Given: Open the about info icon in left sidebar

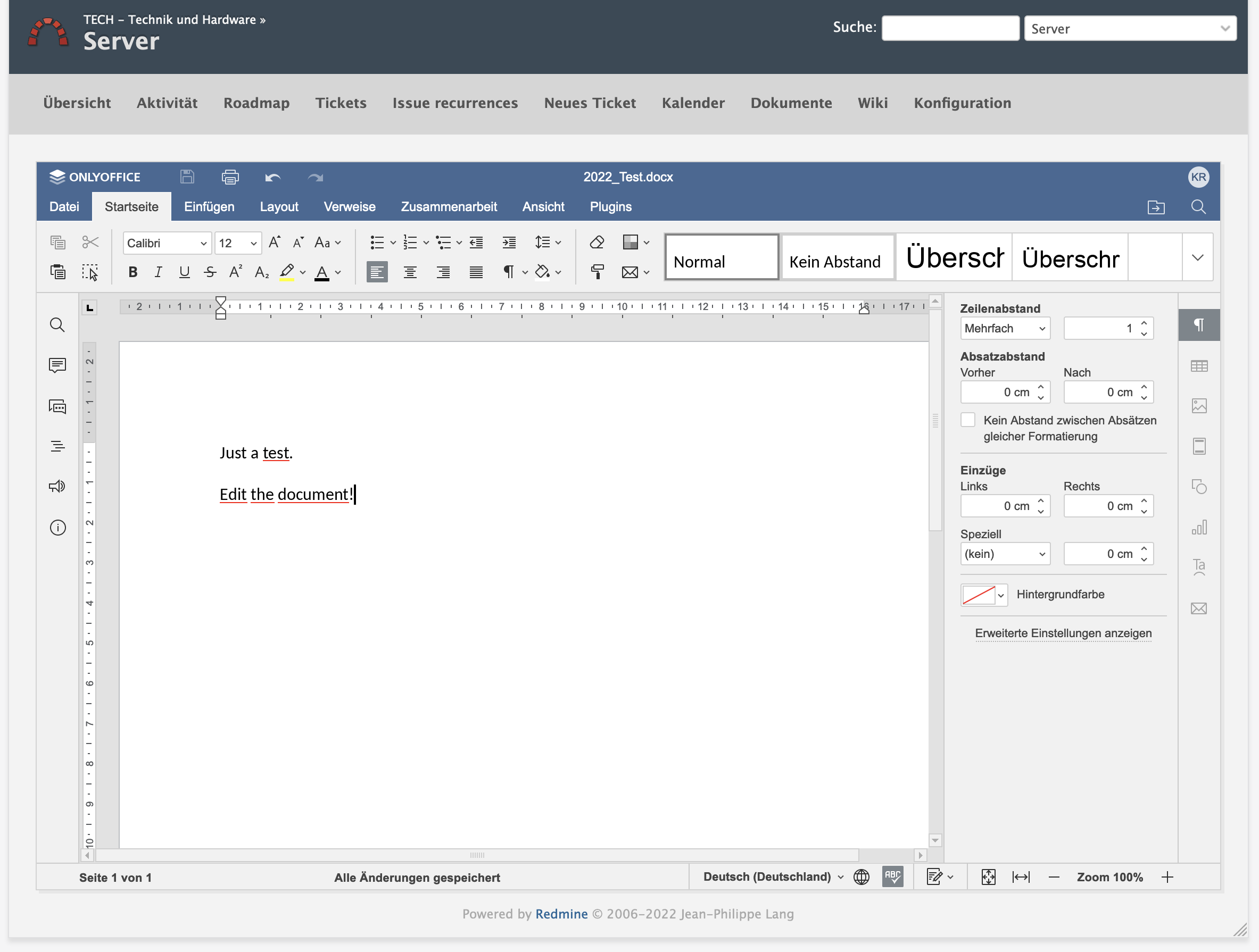Looking at the screenshot, I should coord(57,528).
